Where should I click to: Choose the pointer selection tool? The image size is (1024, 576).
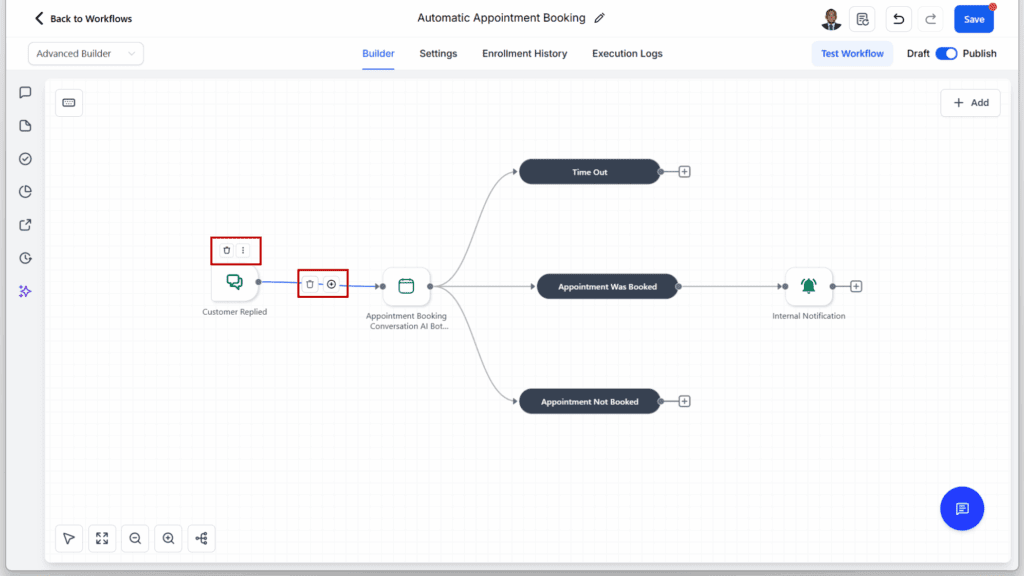pos(69,538)
